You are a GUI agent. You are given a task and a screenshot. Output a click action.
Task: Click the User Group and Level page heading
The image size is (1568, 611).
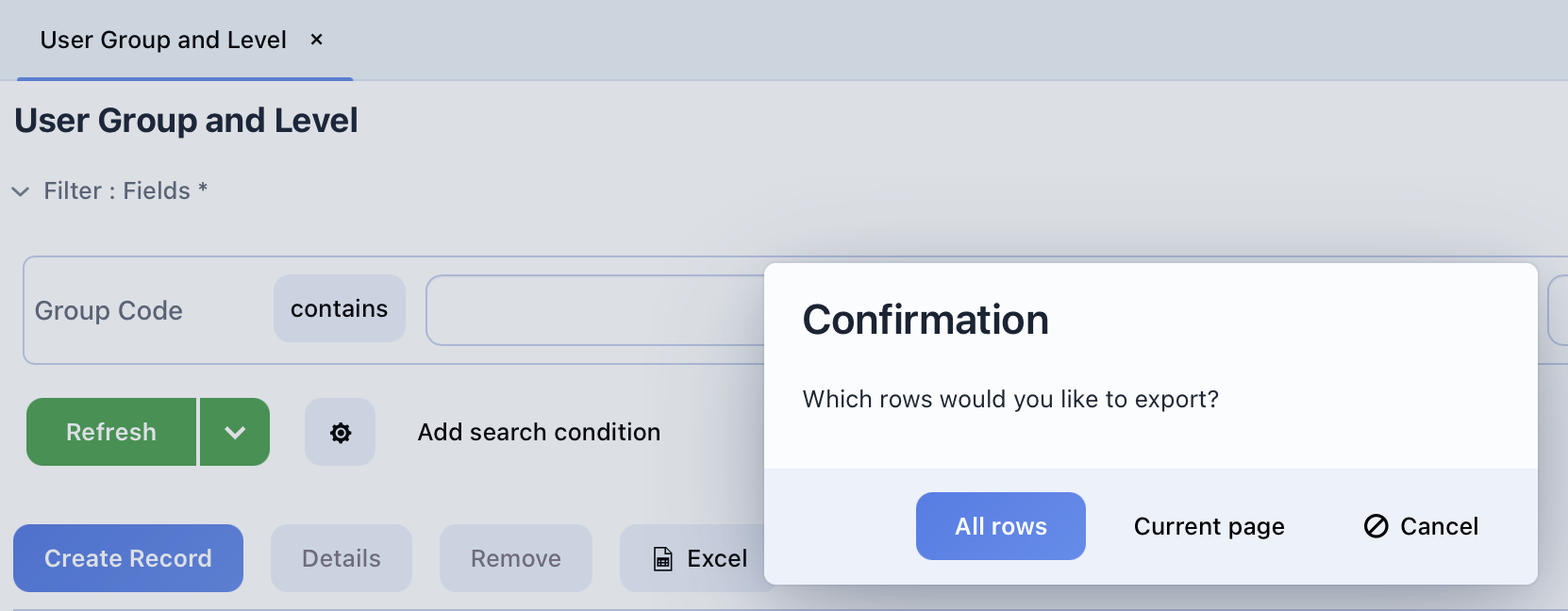[x=186, y=121]
